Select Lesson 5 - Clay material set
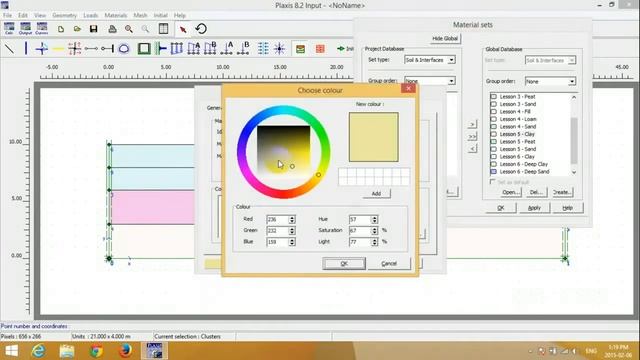This screenshot has height=360, width=640. click(x=517, y=134)
